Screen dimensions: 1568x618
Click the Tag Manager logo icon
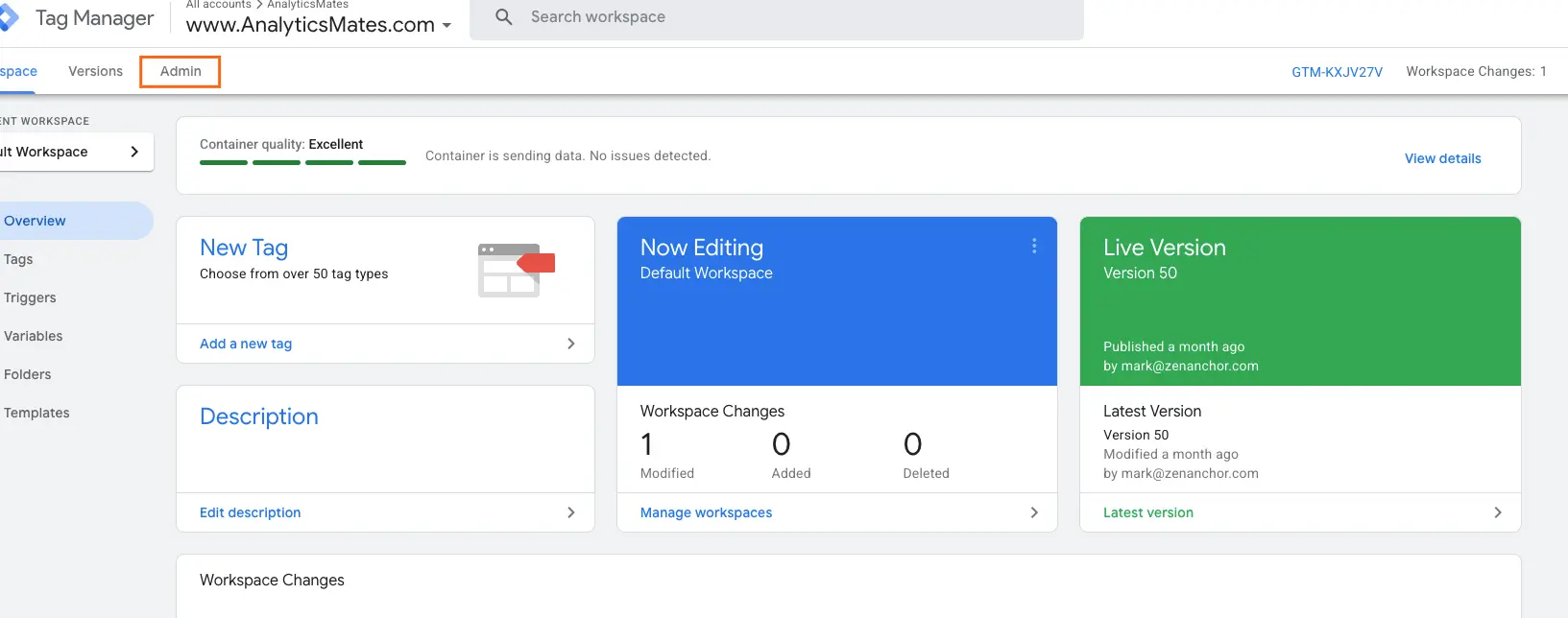point(9,19)
